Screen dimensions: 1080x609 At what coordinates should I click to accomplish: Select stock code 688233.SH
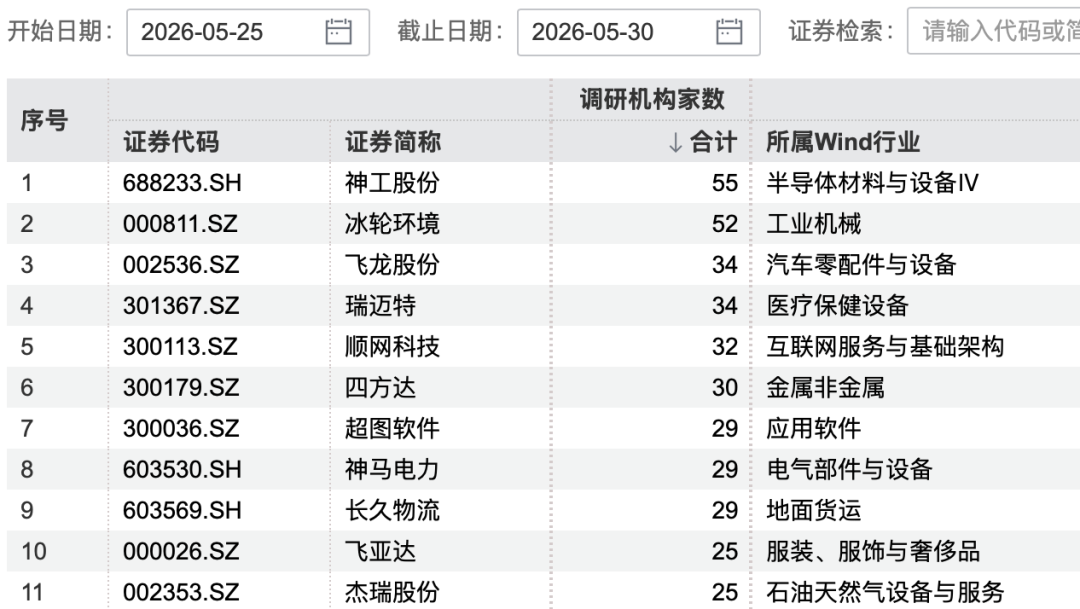(182, 183)
